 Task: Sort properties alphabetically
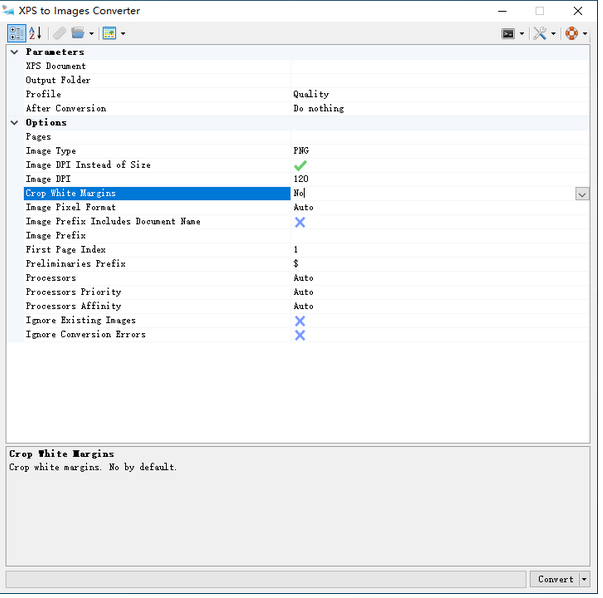point(35,33)
